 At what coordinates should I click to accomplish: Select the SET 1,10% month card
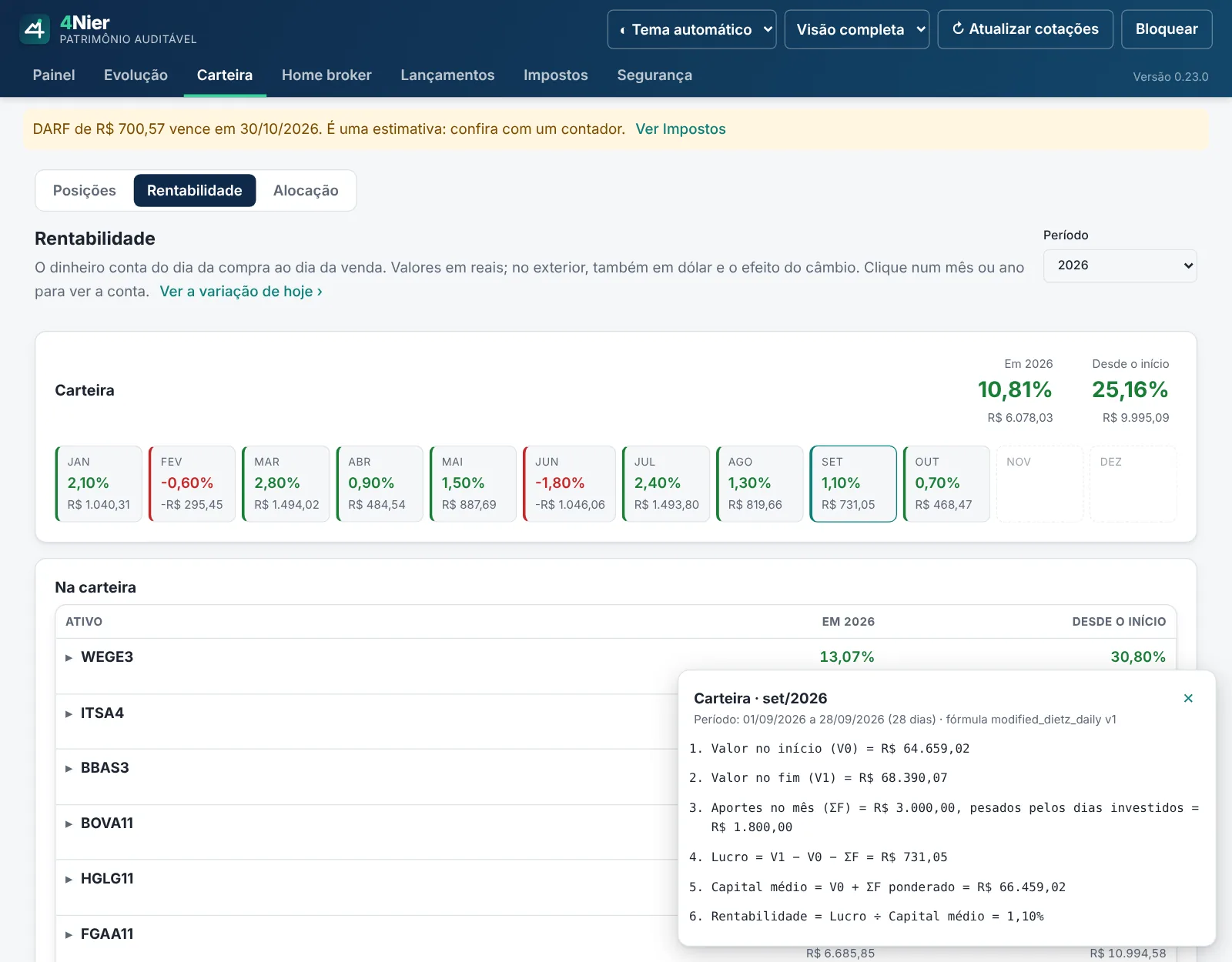tap(853, 484)
